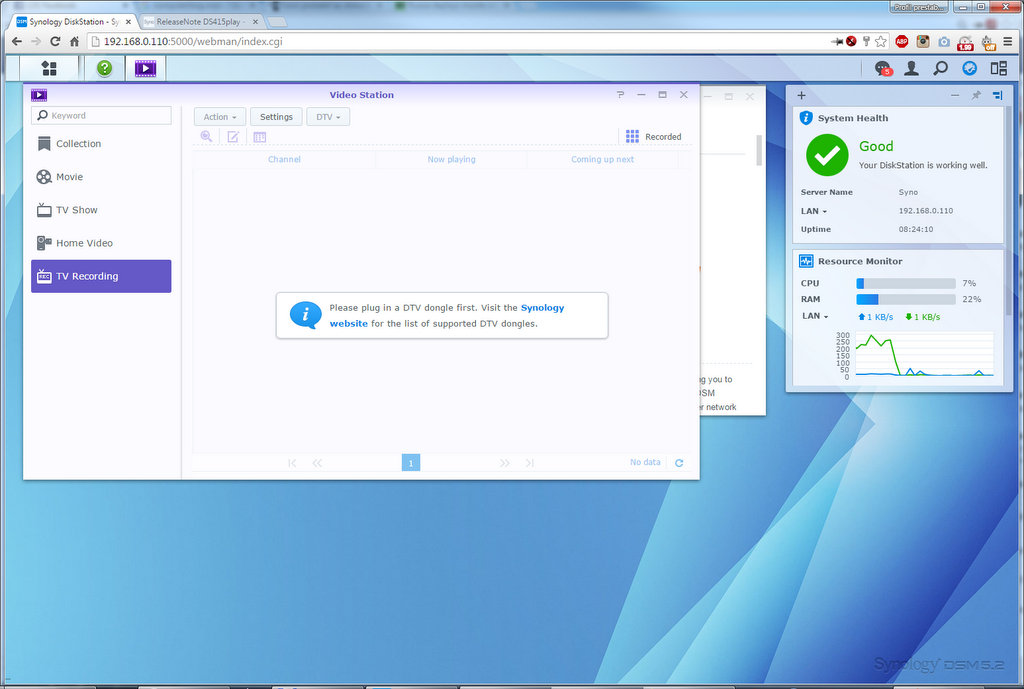1024x689 pixels.
Task: Expand LAN dropdown in Resource Monitor
Action: pyautogui.click(x=815, y=316)
